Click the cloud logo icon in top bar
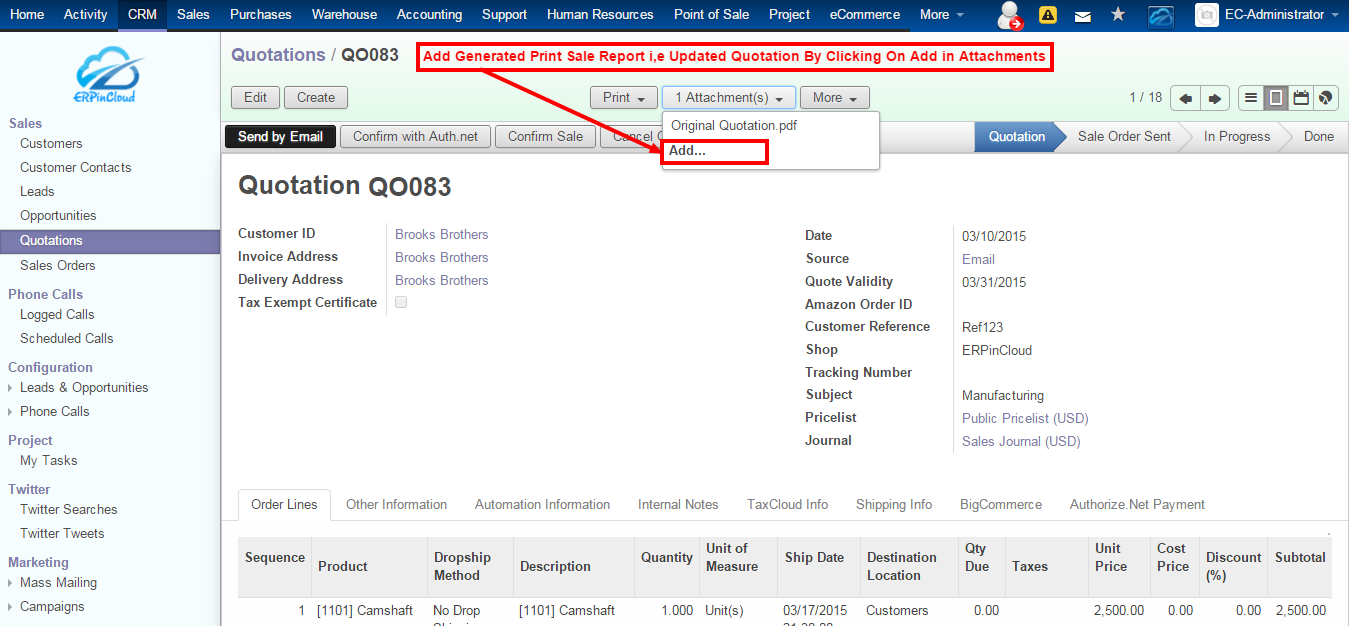The image size is (1349, 626). (x=1160, y=15)
